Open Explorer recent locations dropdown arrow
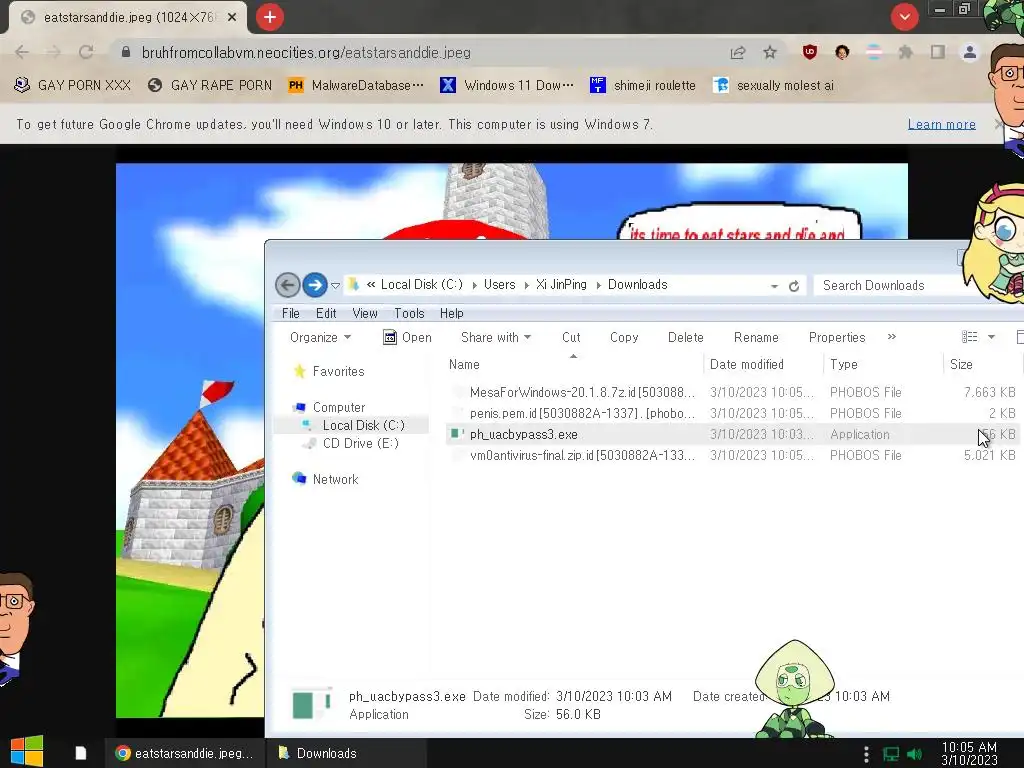Viewport: 1024px width, 768px height. (x=335, y=285)
